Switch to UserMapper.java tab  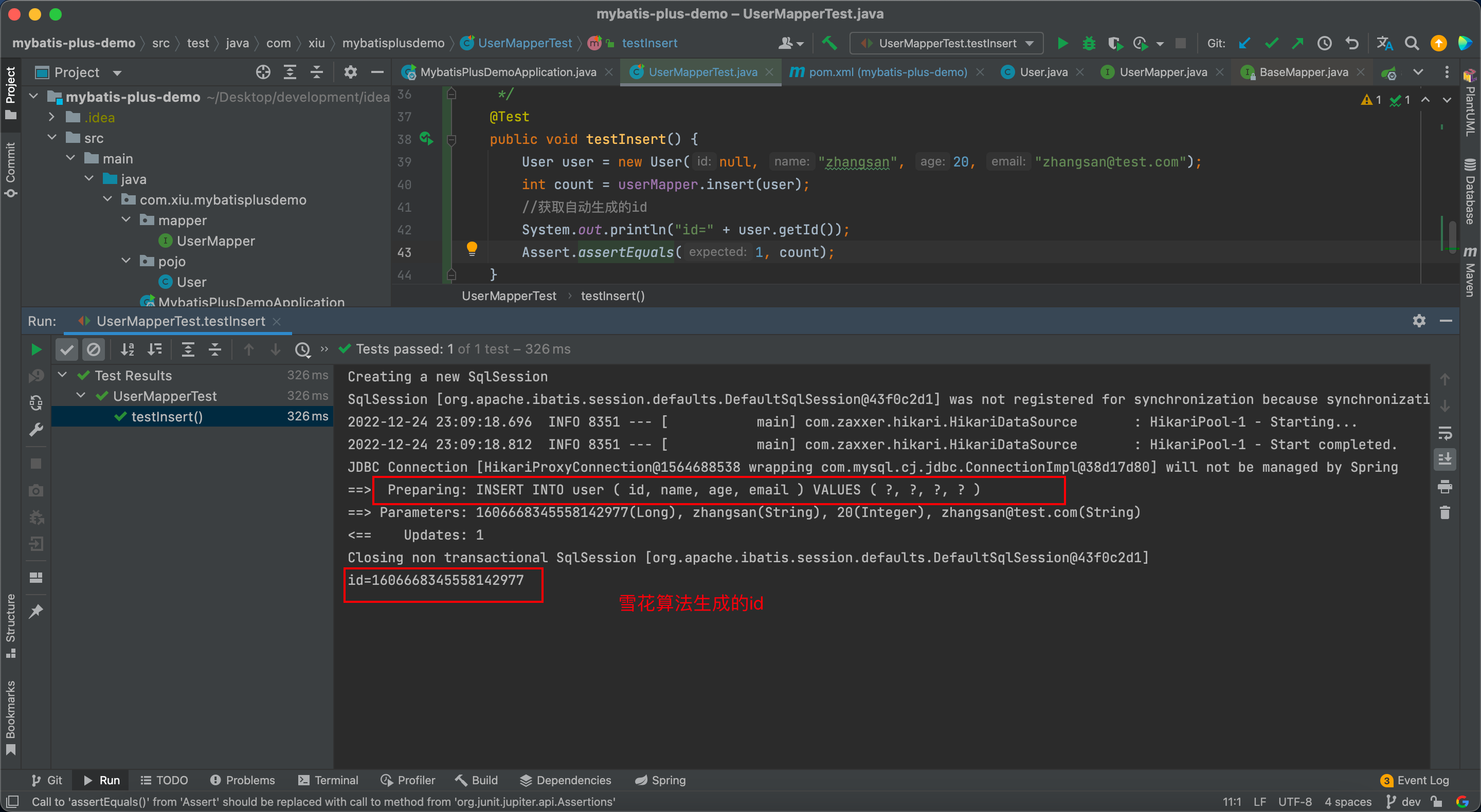pyautogui.click(x=1163, y=72)
